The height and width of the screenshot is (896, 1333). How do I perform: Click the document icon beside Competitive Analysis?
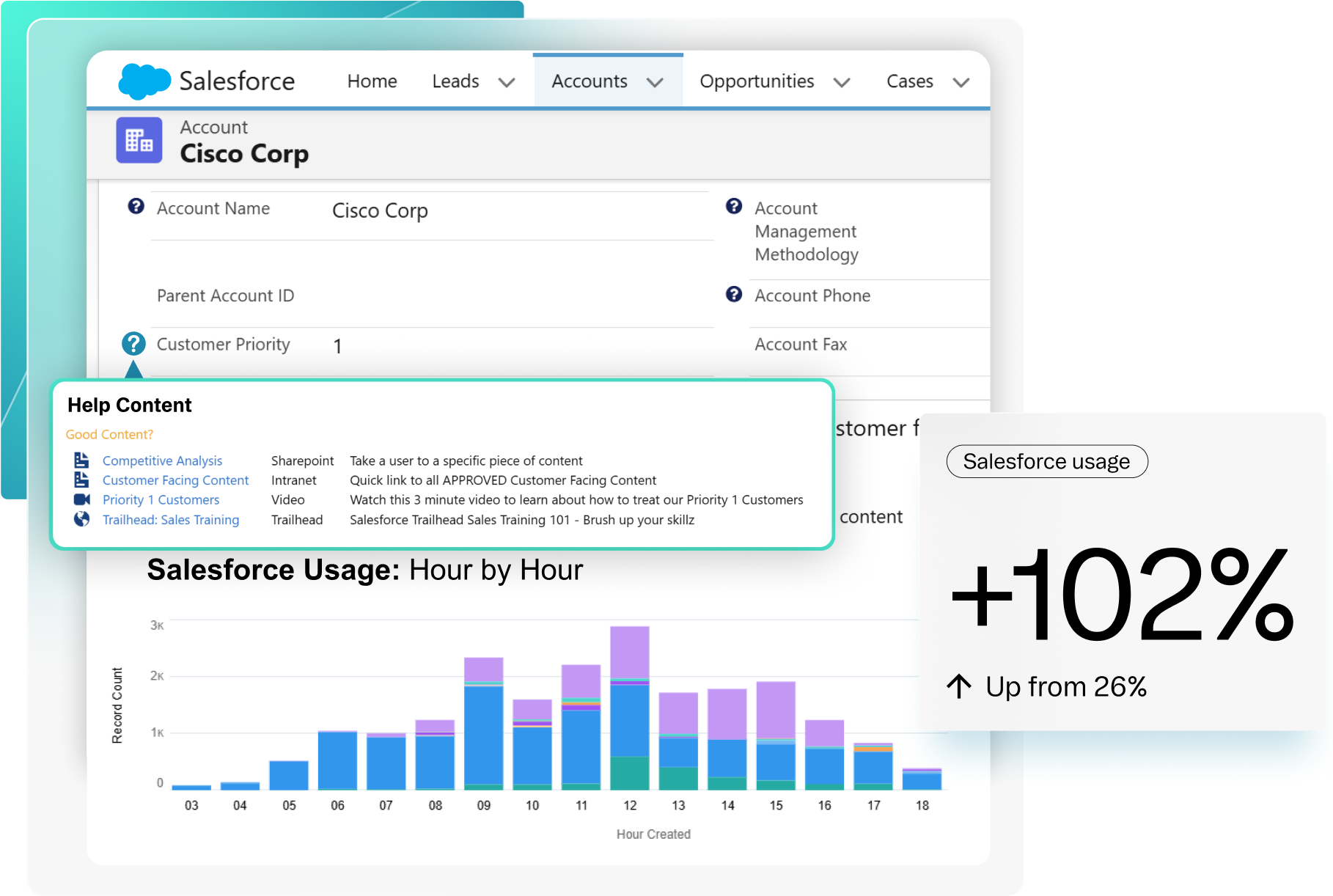click(81, 460)
